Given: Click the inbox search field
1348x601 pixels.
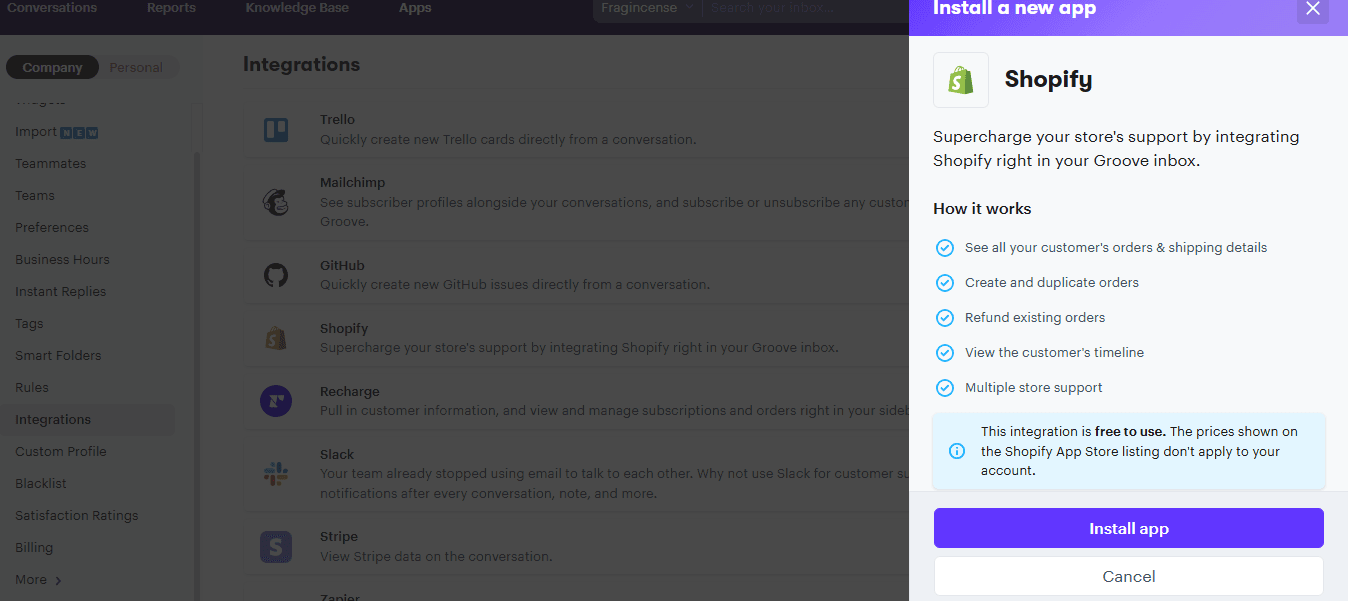Looking at the screenshot, I should (790, 8).
